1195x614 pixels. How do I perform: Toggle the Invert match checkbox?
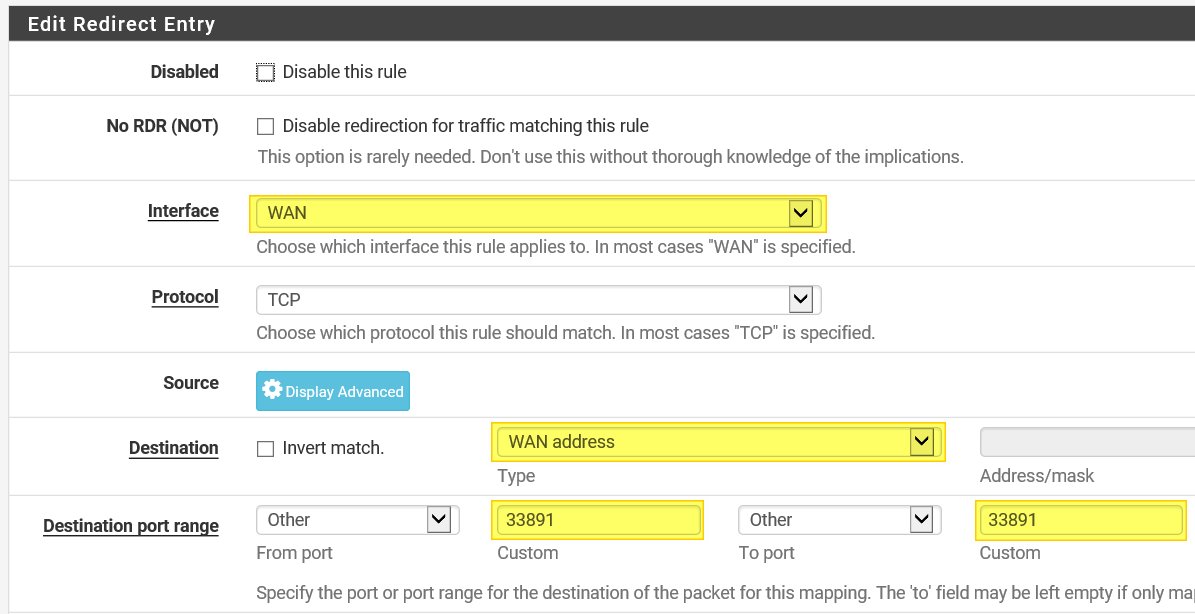[x=266, y=449]
